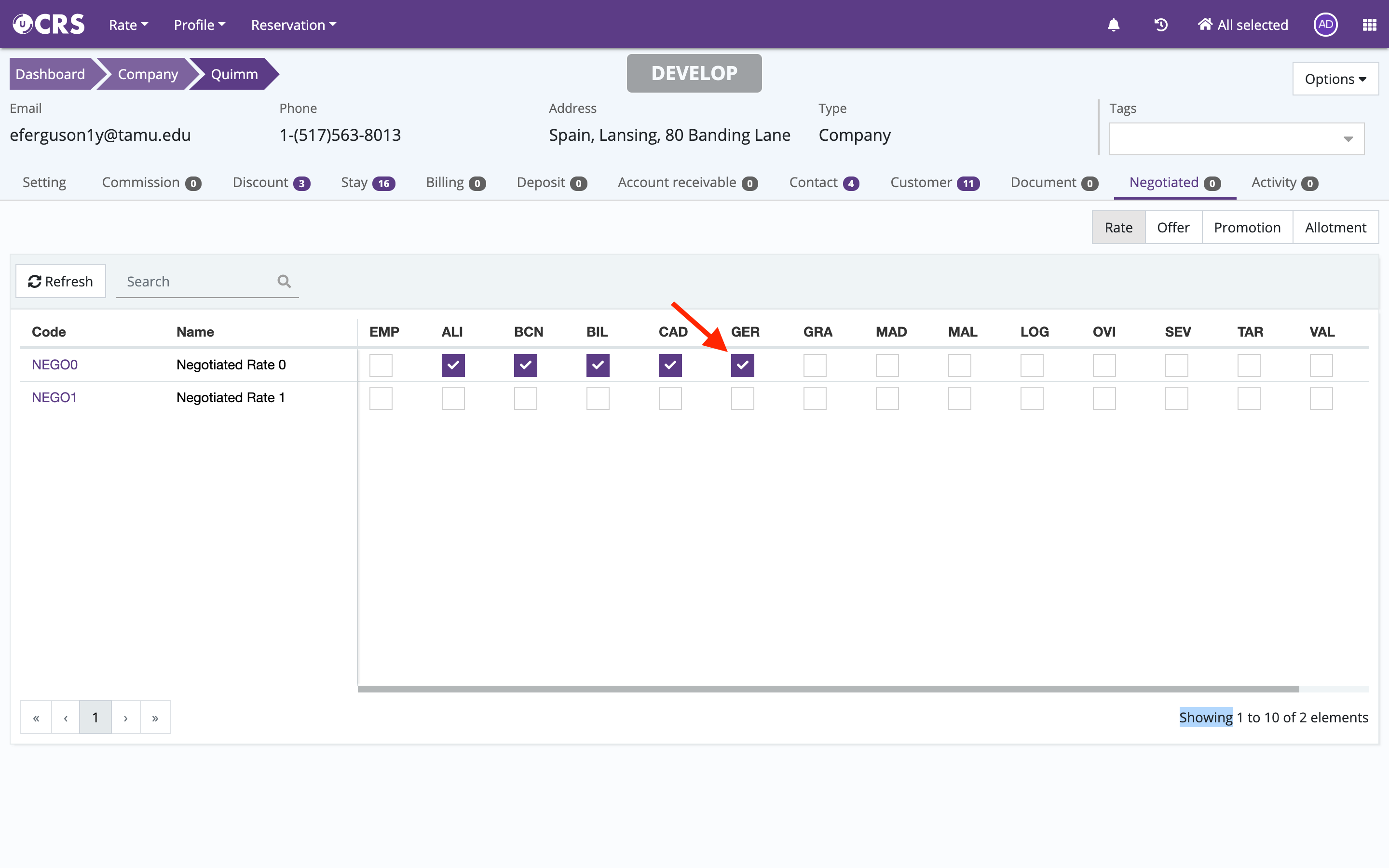Click the Refresh button
The height and width of the screenshot is (868, 1389).
(x=61, y=281)
